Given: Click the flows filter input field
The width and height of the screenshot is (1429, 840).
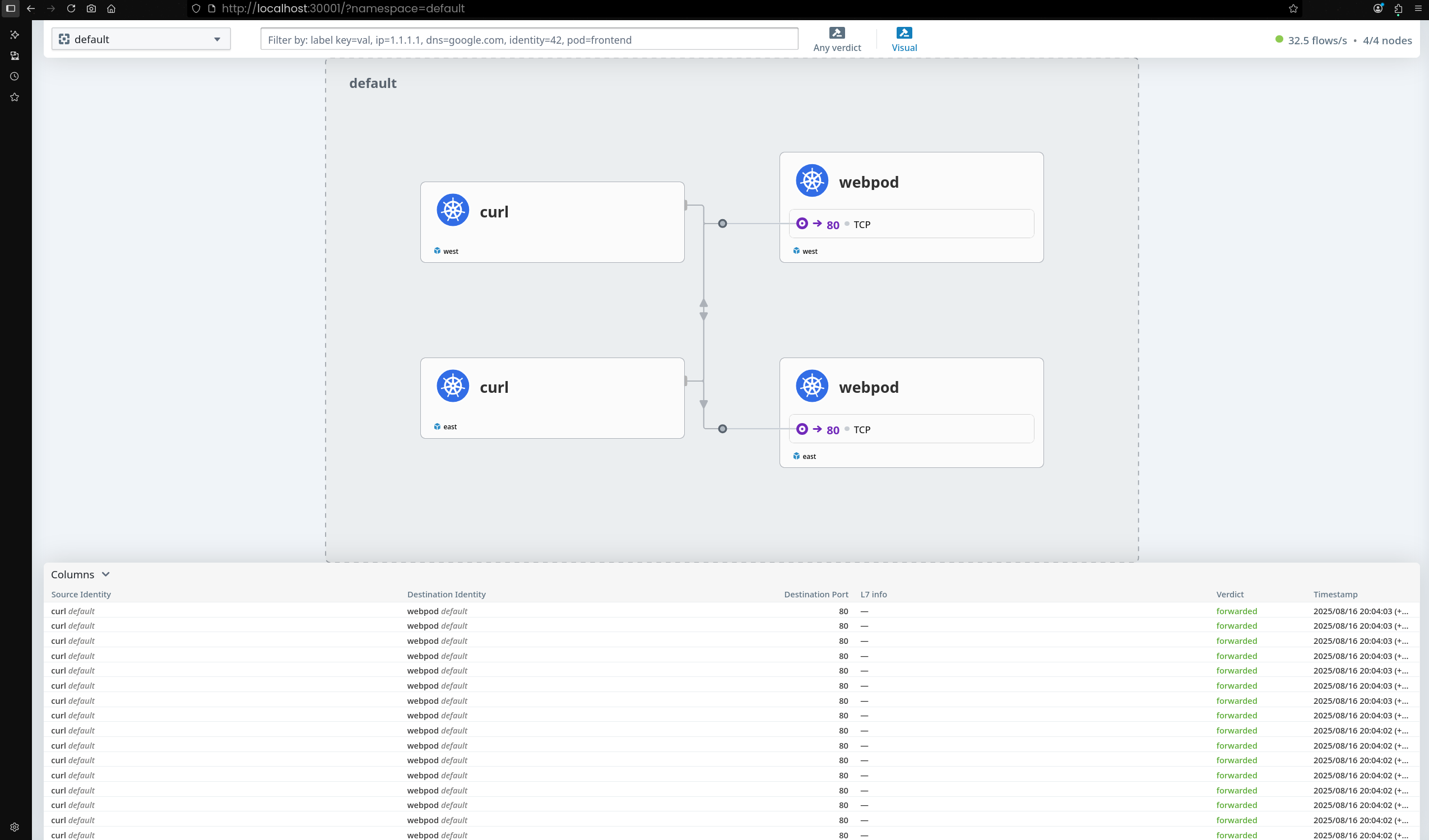Looking at the screenshot, I should click(529, 40).
